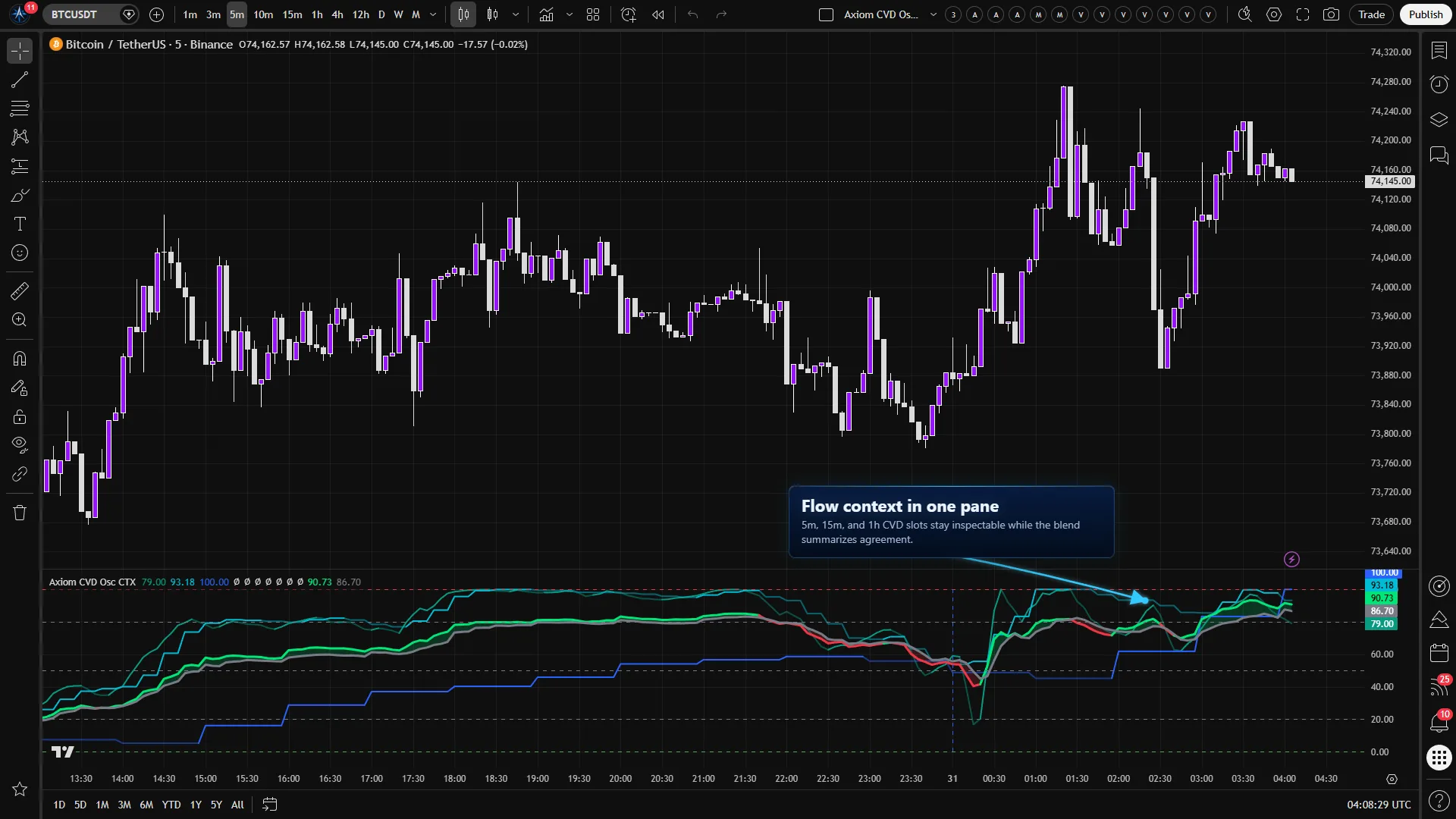The width and height of the screenshot is (1456, 819).
Task: Click the add symbol plus button
Action: coord(156,14)
